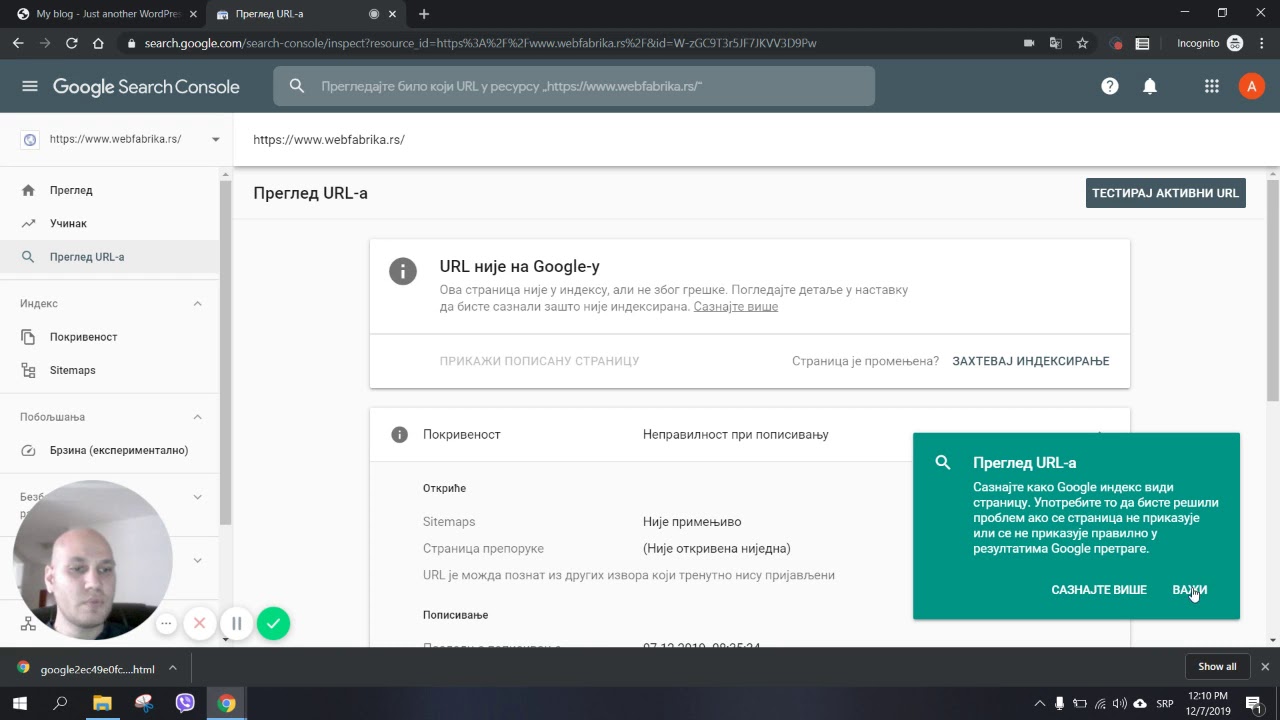Image resolution: width=1280 pixels, height=720 pixels.
Task: Open a new browser tab
Action: coord(424,14)
